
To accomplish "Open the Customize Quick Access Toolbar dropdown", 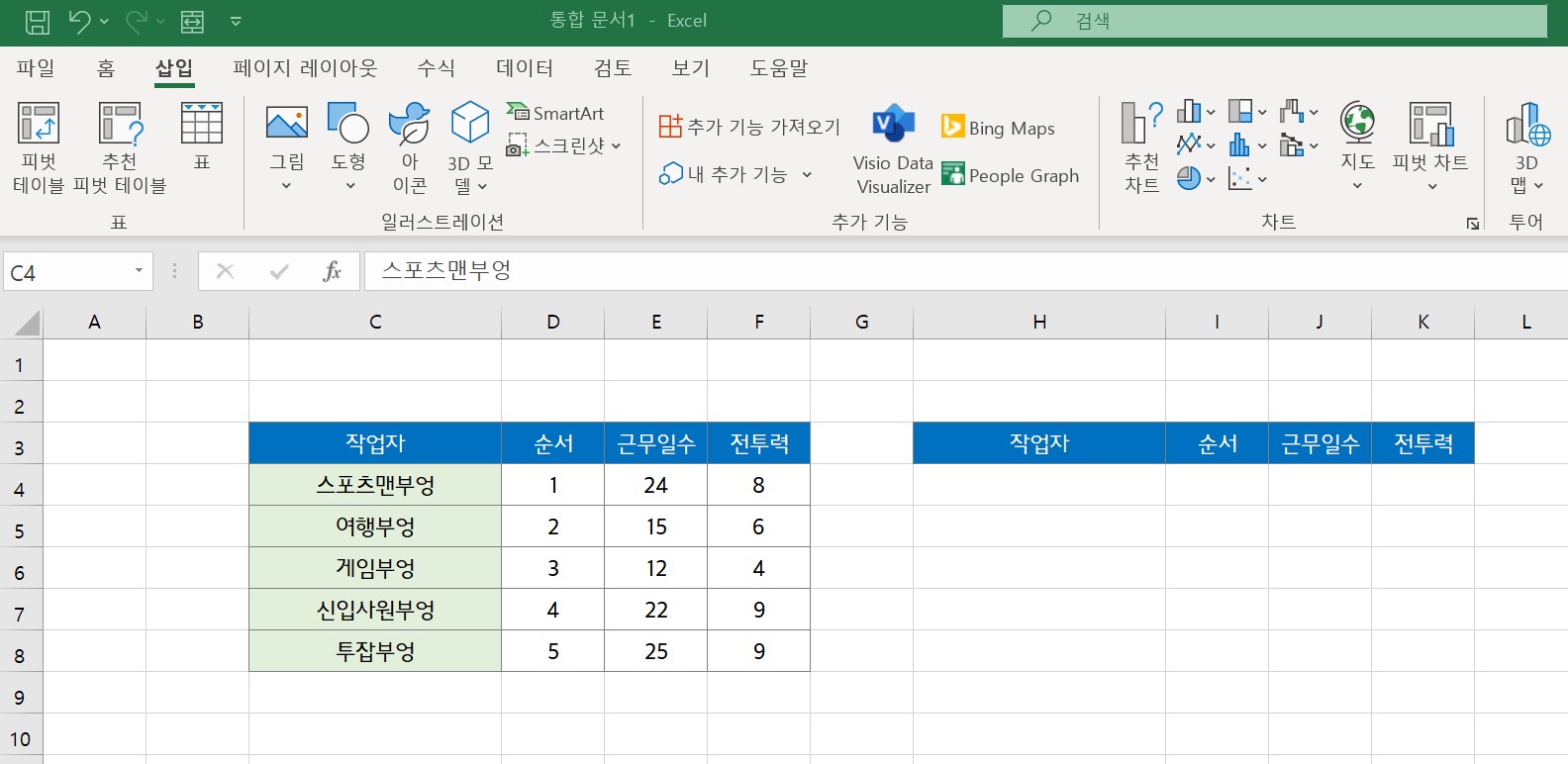I will (x=236, y=21).
